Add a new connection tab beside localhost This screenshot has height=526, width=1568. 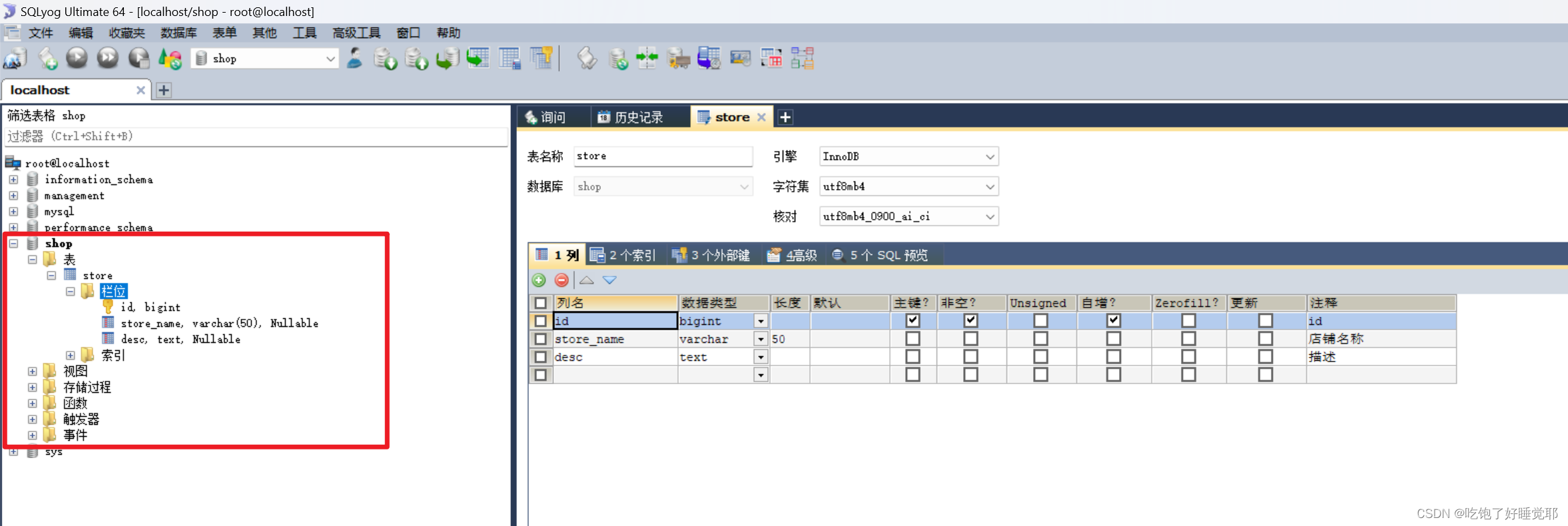tap(164, 90)
